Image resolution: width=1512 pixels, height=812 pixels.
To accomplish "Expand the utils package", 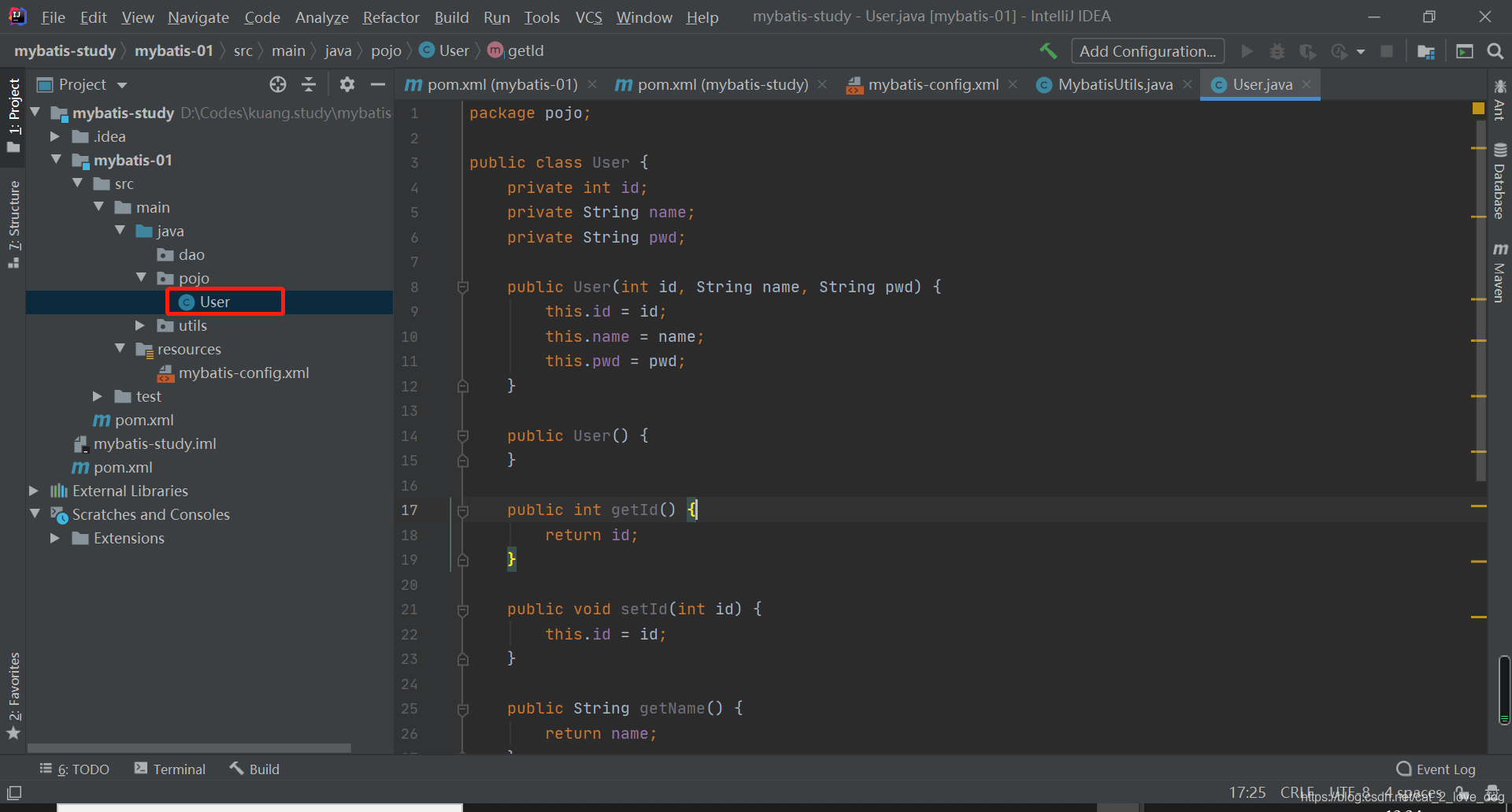I will [140, 325].
